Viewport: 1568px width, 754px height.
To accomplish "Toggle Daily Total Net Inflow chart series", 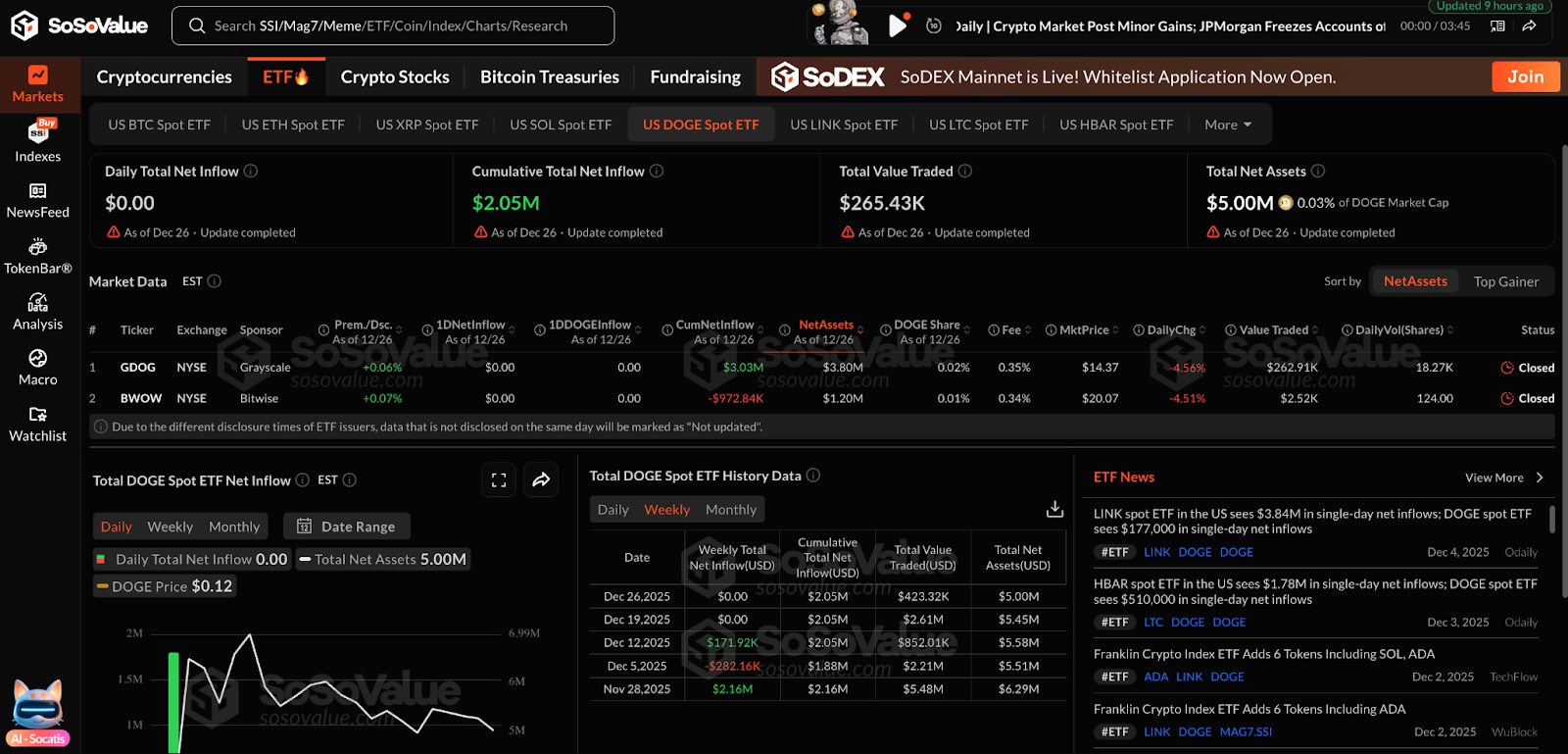I will point(192,560).
